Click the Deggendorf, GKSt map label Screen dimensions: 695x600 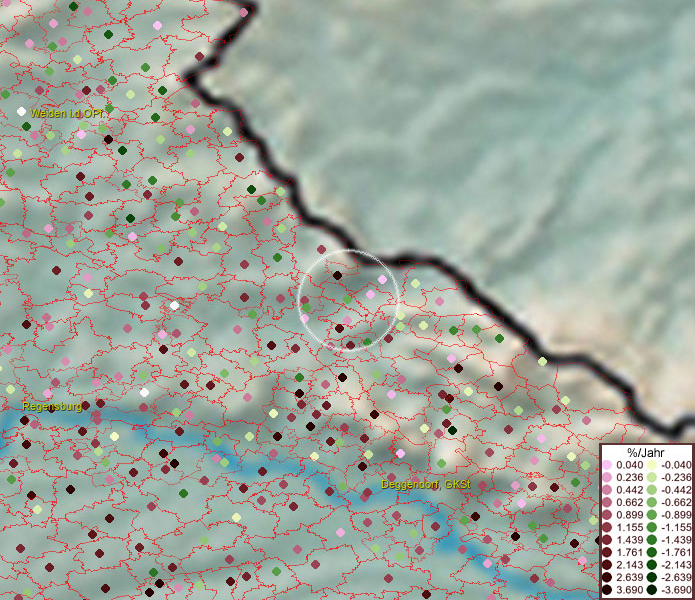(x=426, y=484)
